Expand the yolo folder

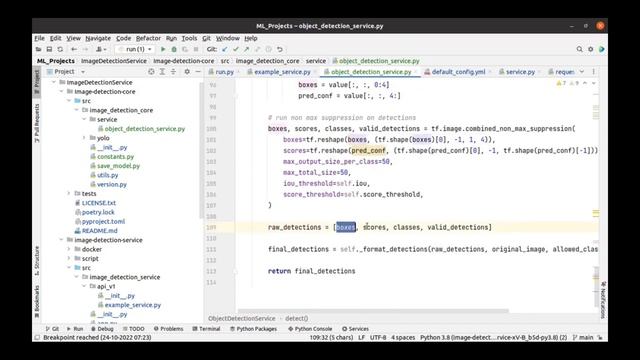84,138
